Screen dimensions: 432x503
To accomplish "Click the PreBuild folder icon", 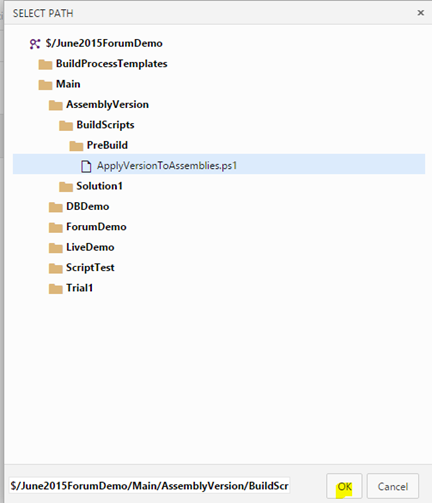I will 76,146.
